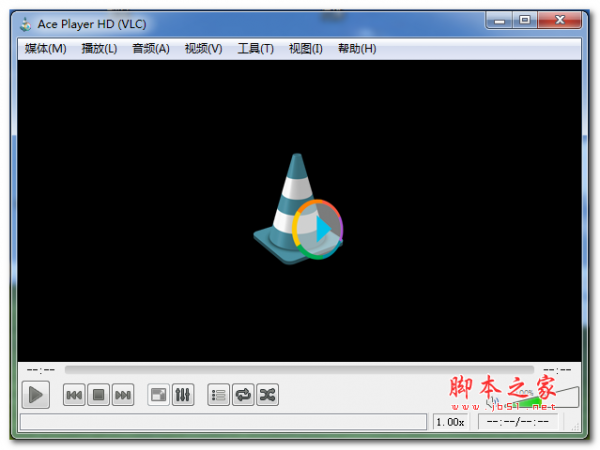Skip to the next media track
Screen dimensions: 600x450
click(x=123, y=395)
